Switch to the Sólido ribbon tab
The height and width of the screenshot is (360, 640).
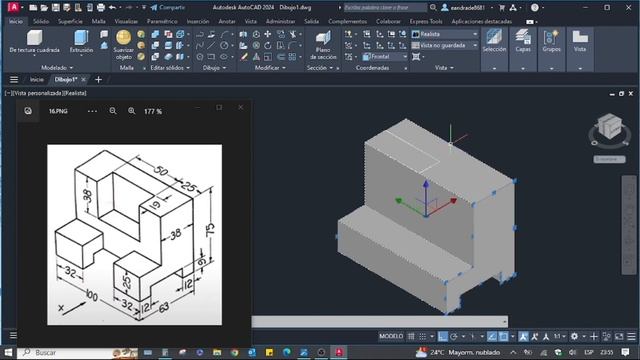pyautogui.click(x=41, y=21)
